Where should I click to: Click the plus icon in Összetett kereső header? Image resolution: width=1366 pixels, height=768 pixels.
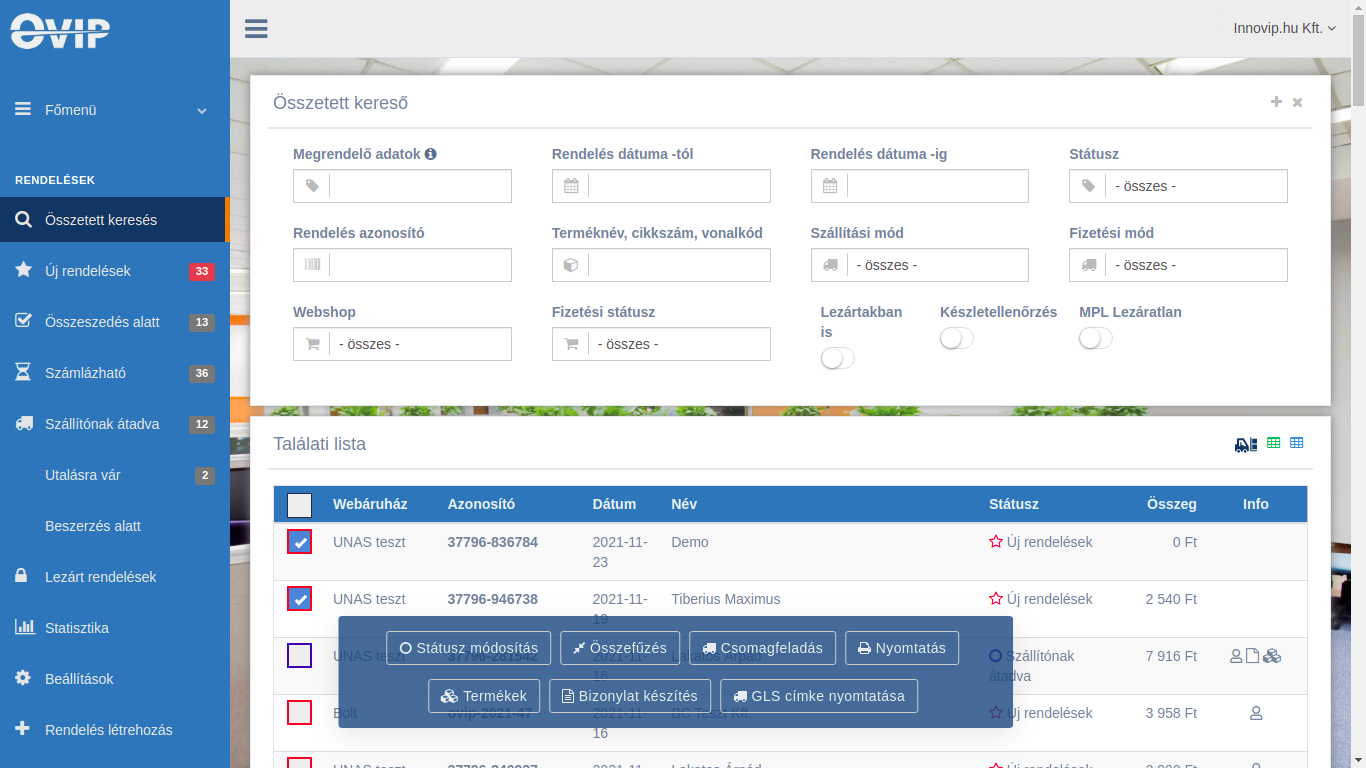pos(1276,102)
